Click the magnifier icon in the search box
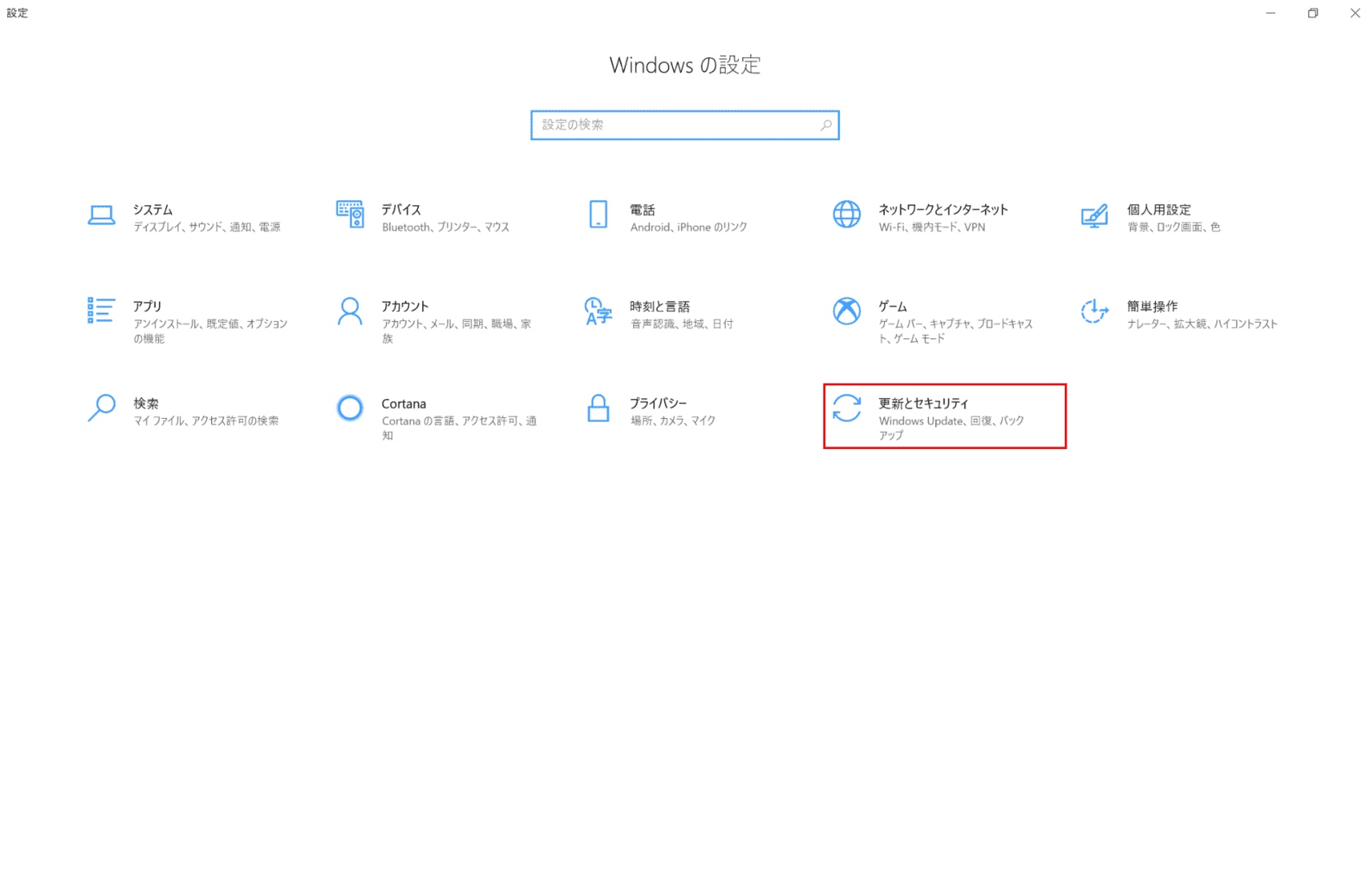The image size is (1372, 880). [826, 125]
